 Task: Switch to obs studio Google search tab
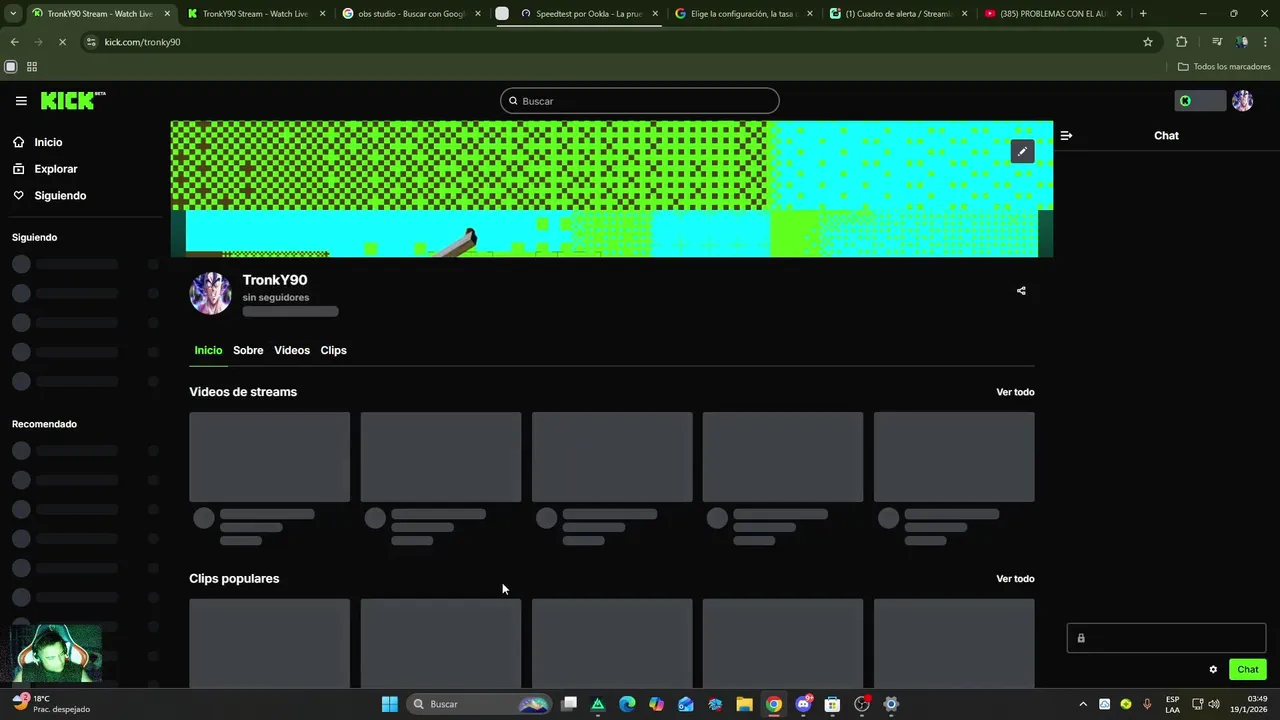(413, 14)
